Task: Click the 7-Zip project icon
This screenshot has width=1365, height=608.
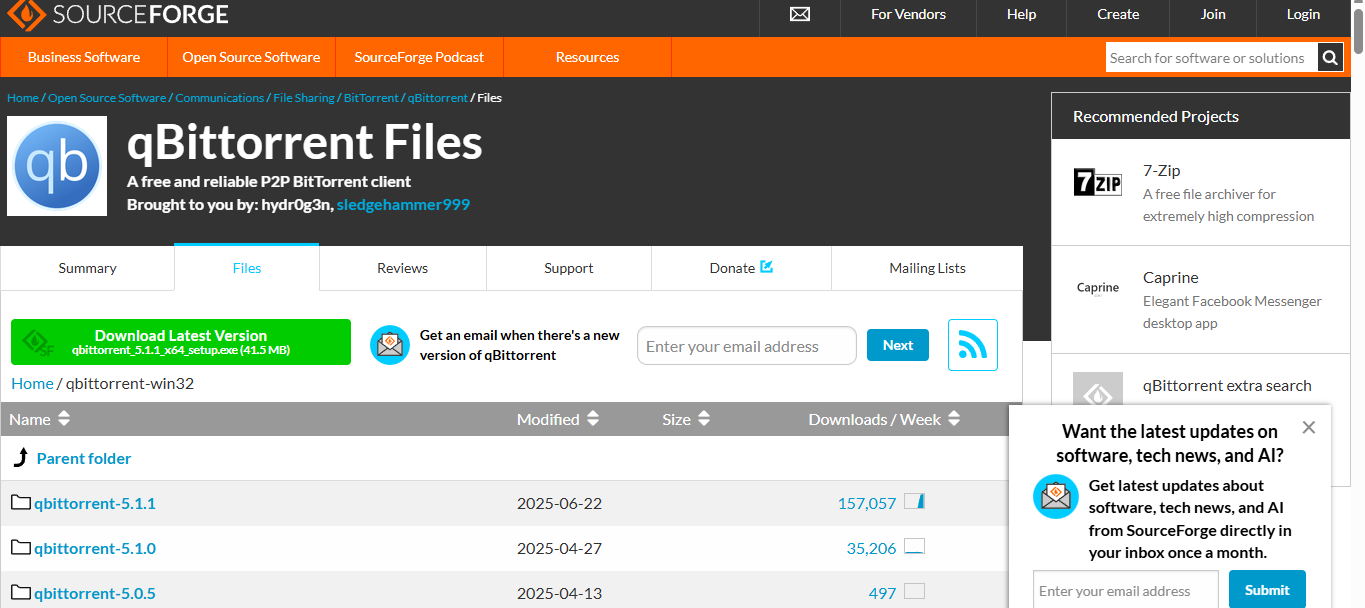Action: click(x=1098, y=182)
